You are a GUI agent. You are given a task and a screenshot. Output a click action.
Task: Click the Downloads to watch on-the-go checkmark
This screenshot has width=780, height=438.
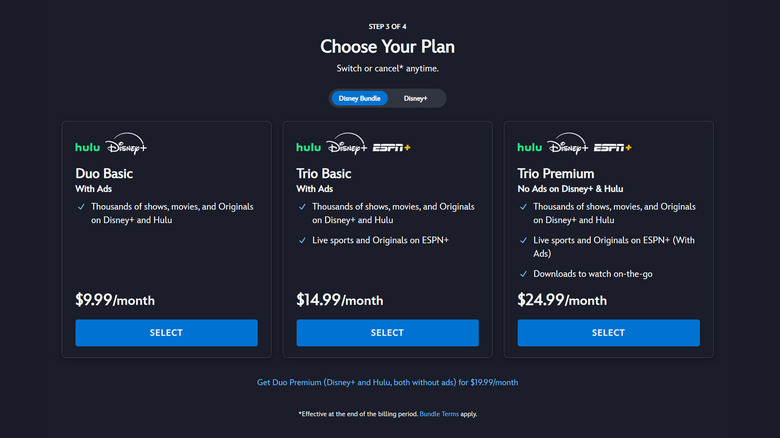[x=523, y=274]
